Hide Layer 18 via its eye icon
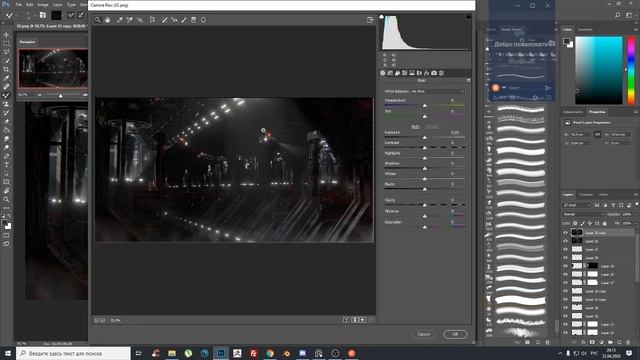The width and height of the screenshot is (640, 360). point(565,274)
